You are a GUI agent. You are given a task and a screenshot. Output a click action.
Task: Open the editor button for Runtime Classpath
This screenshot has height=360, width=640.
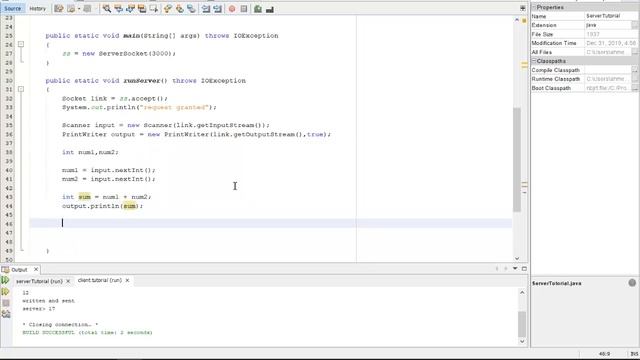tap(634, 79)
